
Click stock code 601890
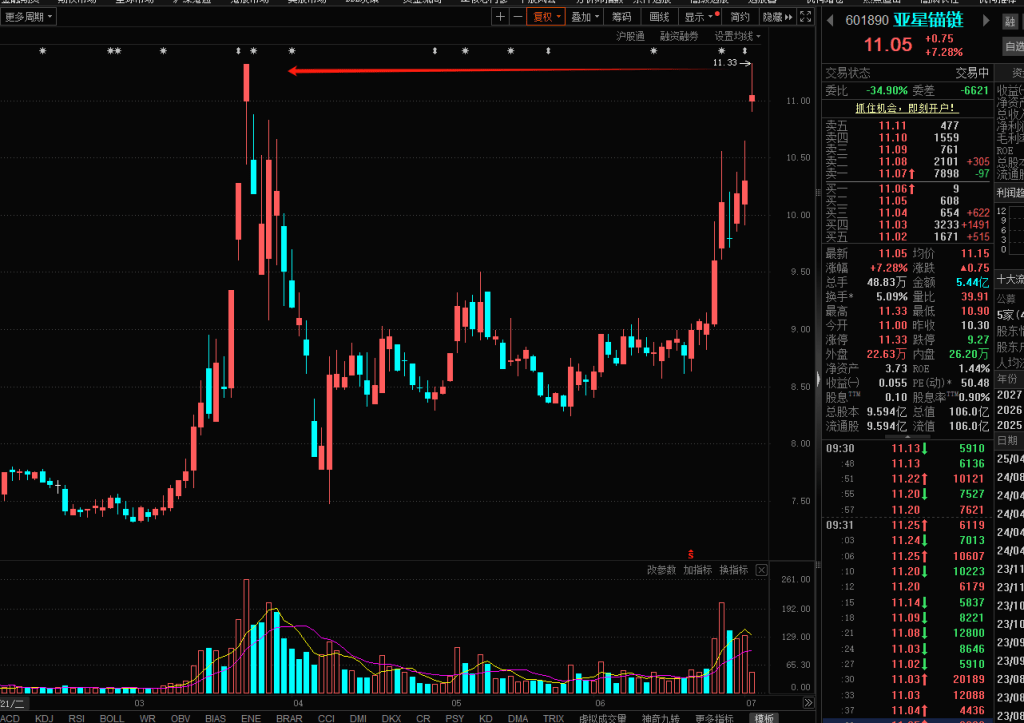click(x=867, y=21)
